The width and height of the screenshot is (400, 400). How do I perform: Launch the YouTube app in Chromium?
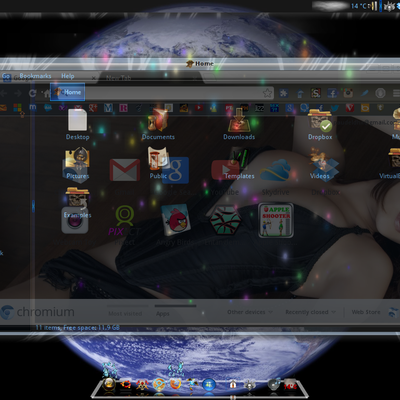pos(225,170)
